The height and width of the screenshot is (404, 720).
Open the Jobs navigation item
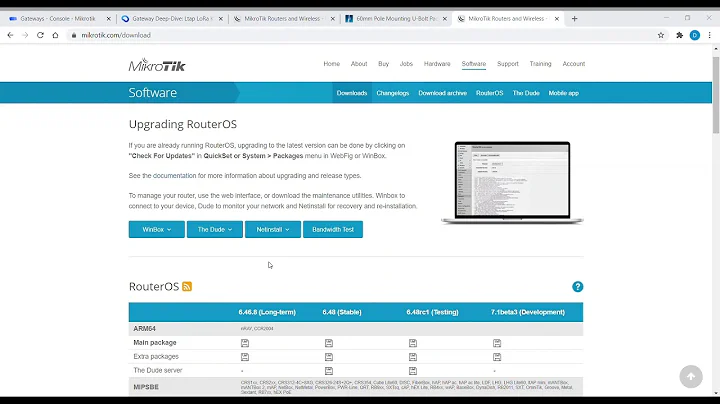click(406, 64)
